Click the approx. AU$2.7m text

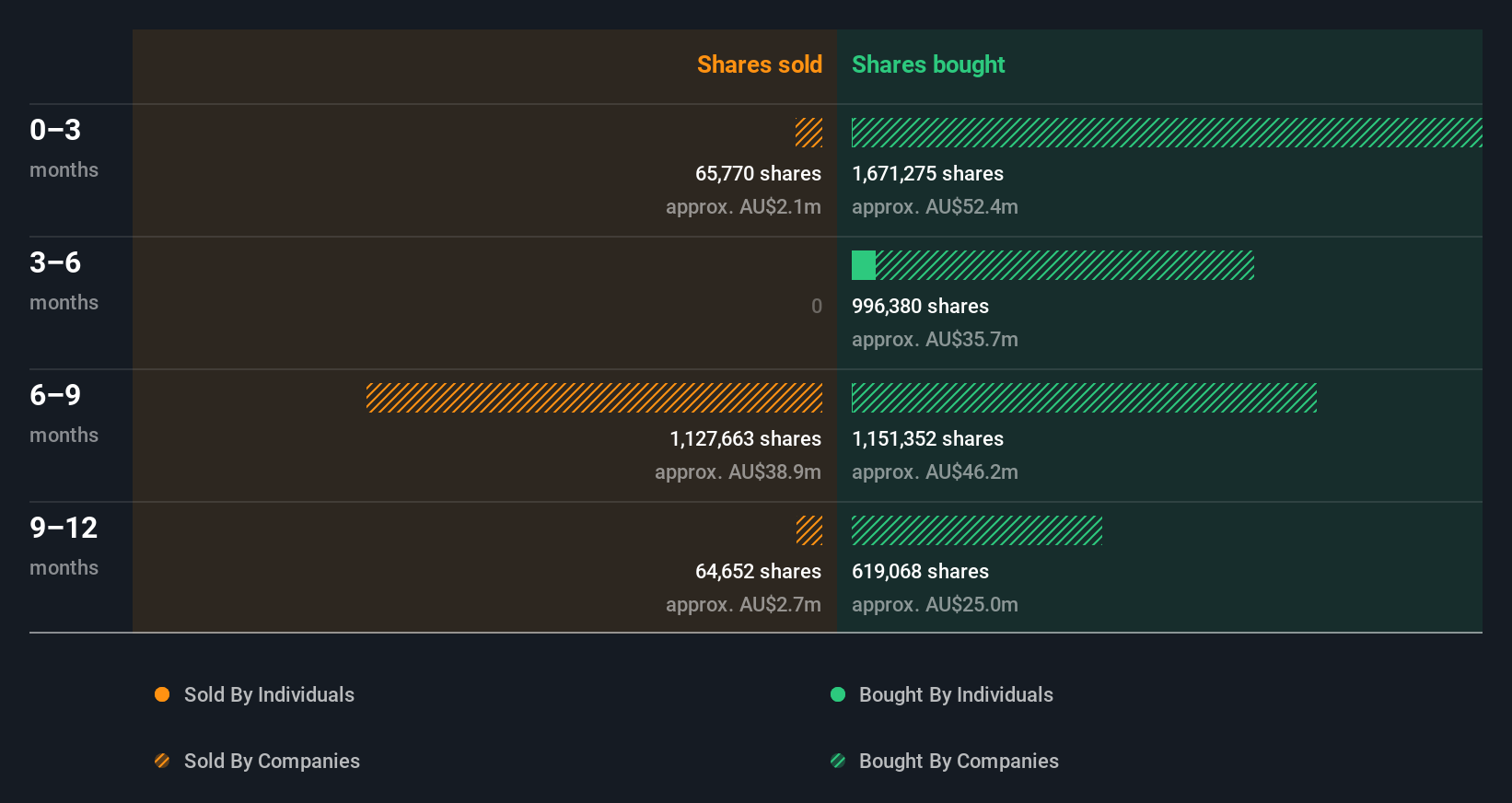743,604
